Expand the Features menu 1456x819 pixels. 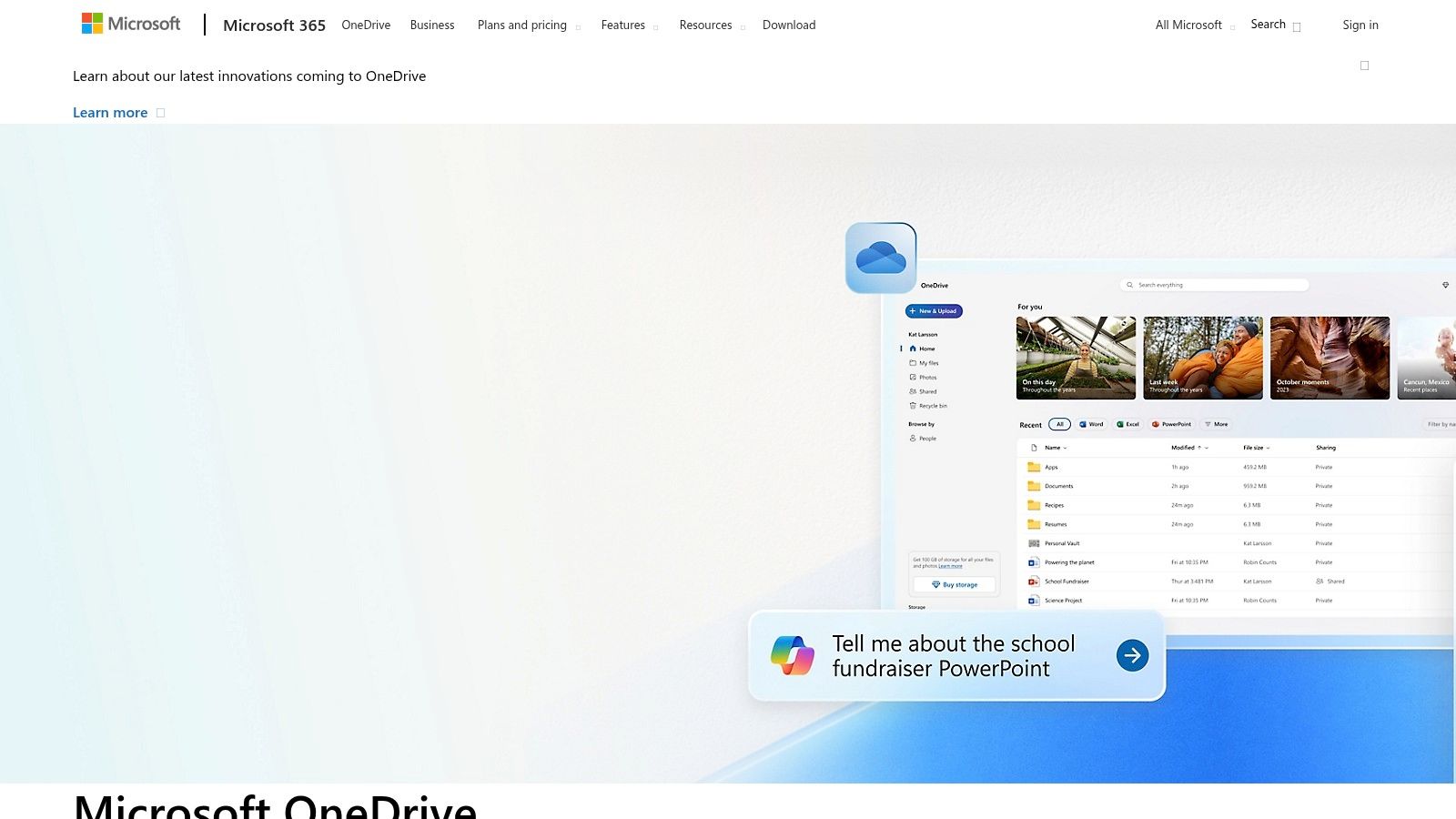[629, 25]
